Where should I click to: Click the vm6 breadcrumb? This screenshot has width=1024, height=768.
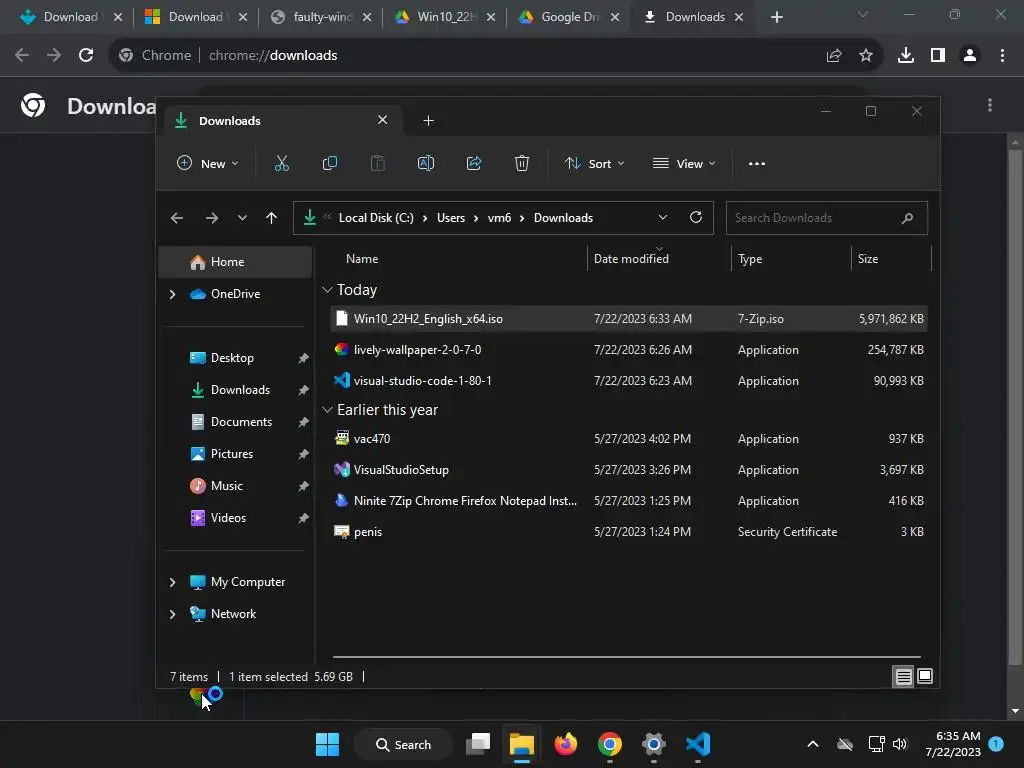pyautogui.click(x=500, y=218)
